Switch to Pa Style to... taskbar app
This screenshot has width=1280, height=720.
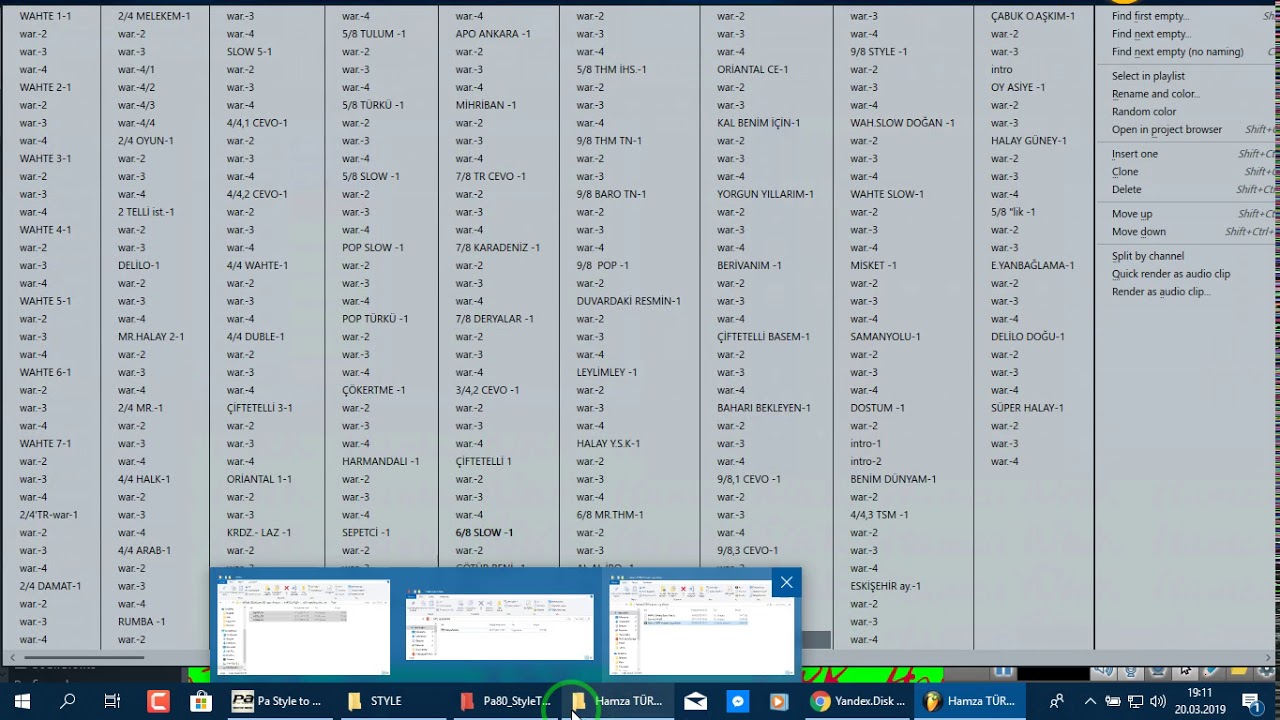277,701
